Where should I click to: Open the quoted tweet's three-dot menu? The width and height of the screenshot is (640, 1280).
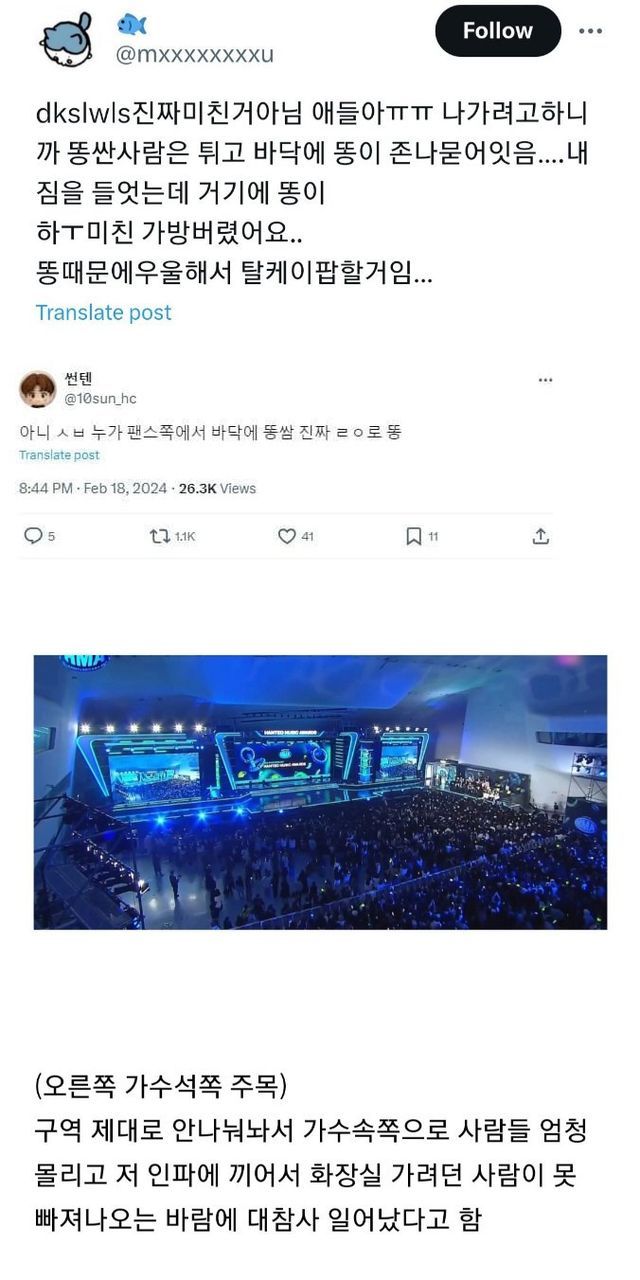pyautogui.click(x=545, y=380)
